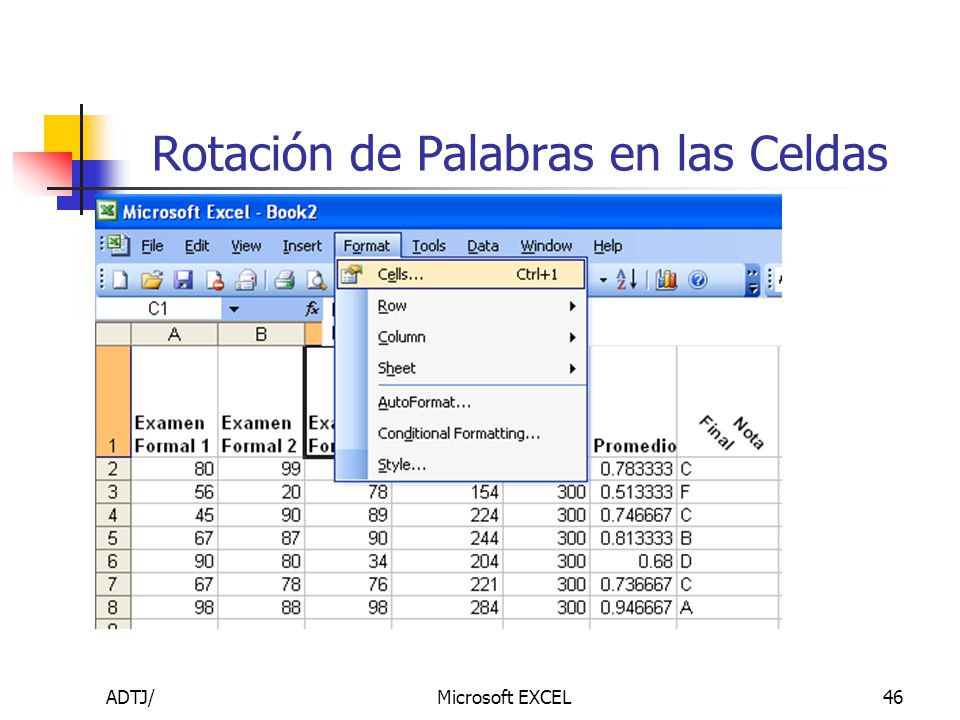Screen dimensions: 960x720
Task: Click the Select All corner box
Action: [113, 335]
